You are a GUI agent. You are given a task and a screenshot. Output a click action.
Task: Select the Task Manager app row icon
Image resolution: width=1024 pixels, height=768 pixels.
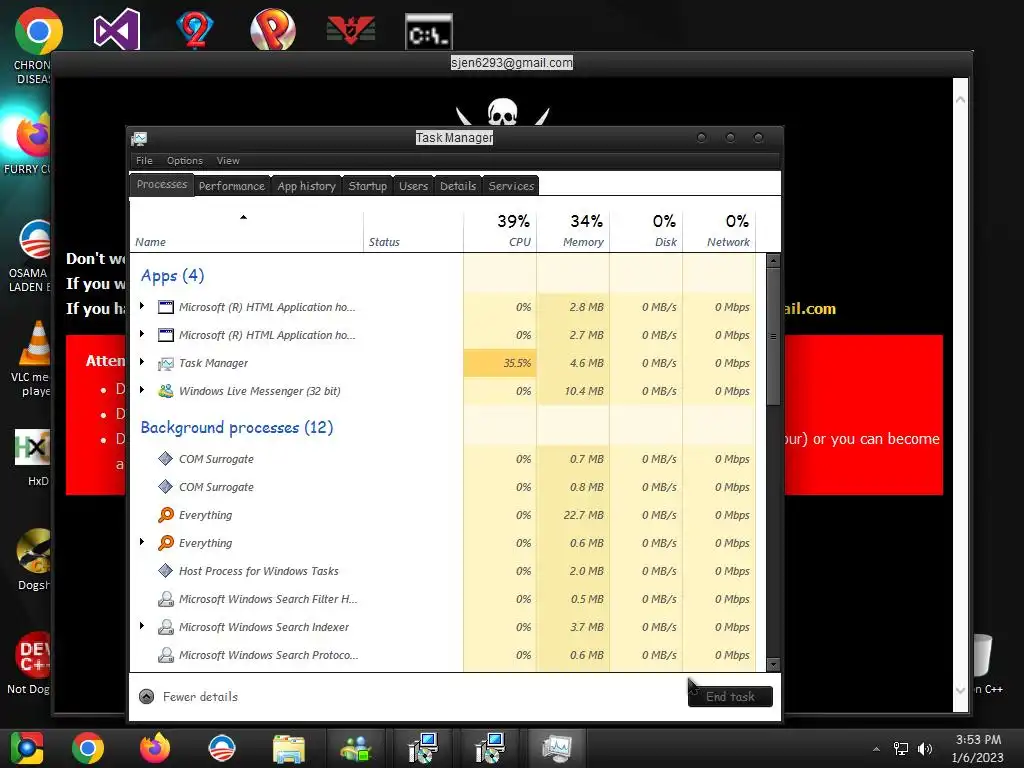click(x=166, y=363)
